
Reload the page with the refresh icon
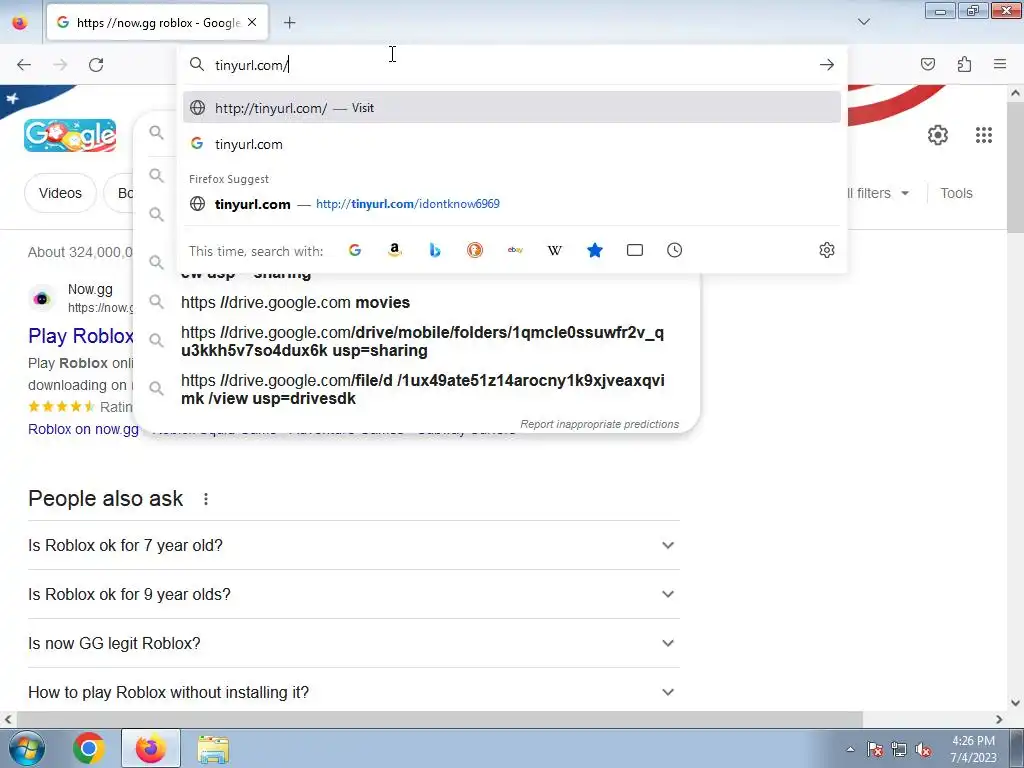96,65
